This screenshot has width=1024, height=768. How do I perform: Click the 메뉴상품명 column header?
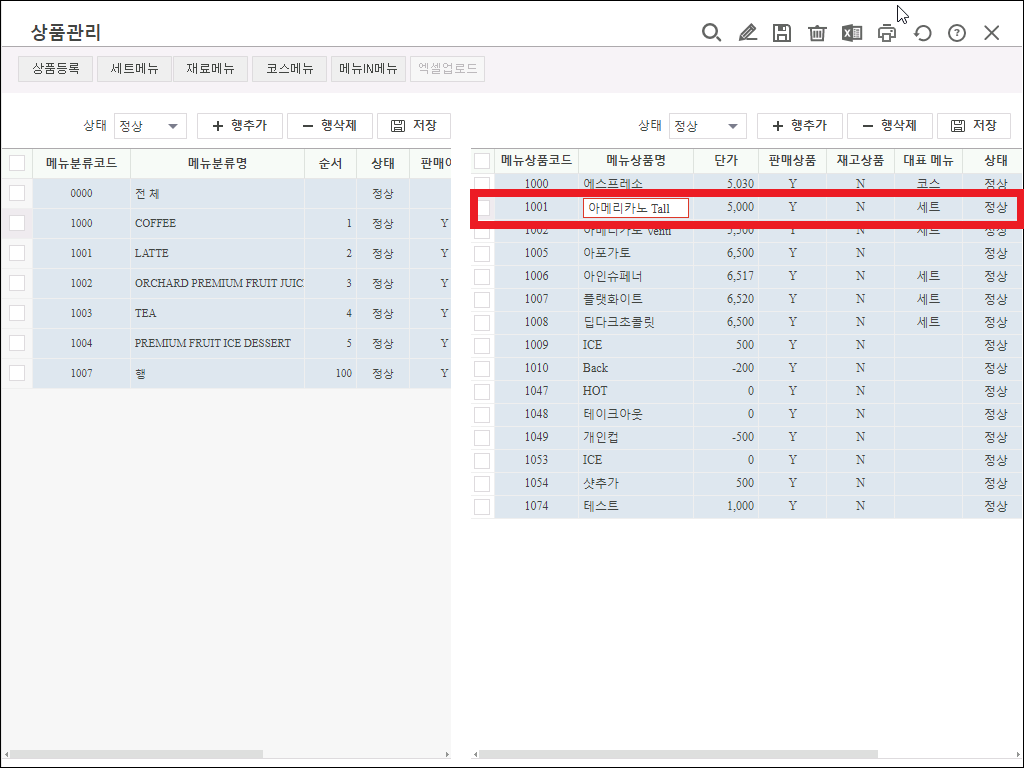(635, 161)
